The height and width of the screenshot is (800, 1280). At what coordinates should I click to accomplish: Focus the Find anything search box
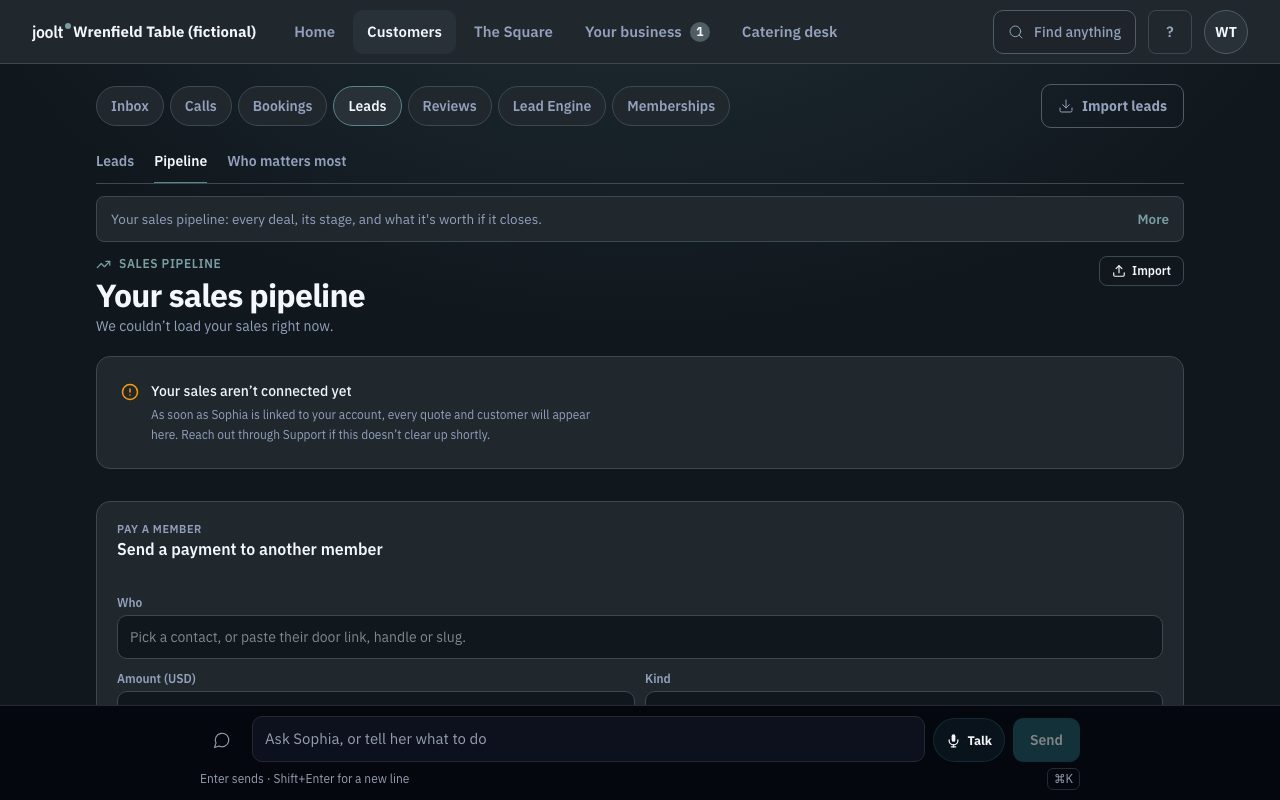tap(1064, 32)
